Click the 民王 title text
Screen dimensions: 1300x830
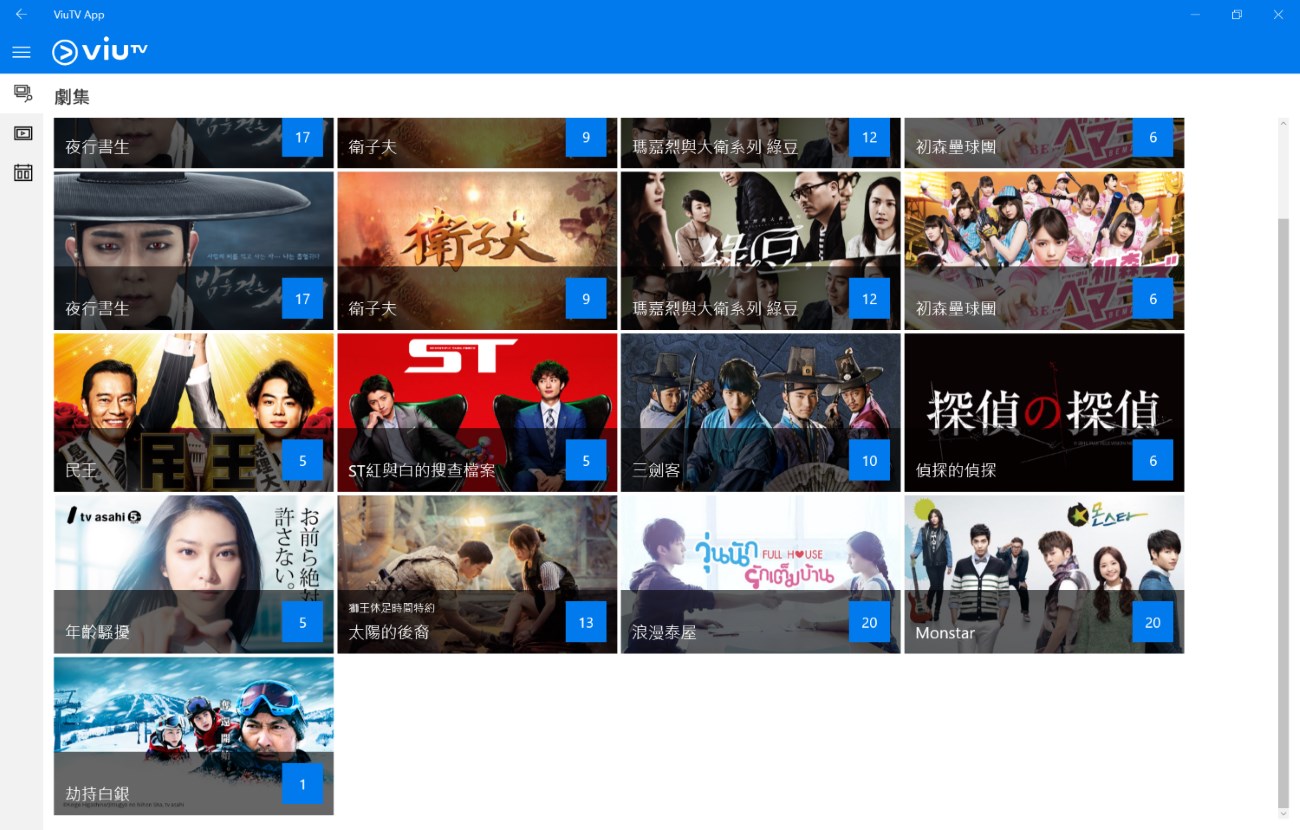click(x=81, y=470)
